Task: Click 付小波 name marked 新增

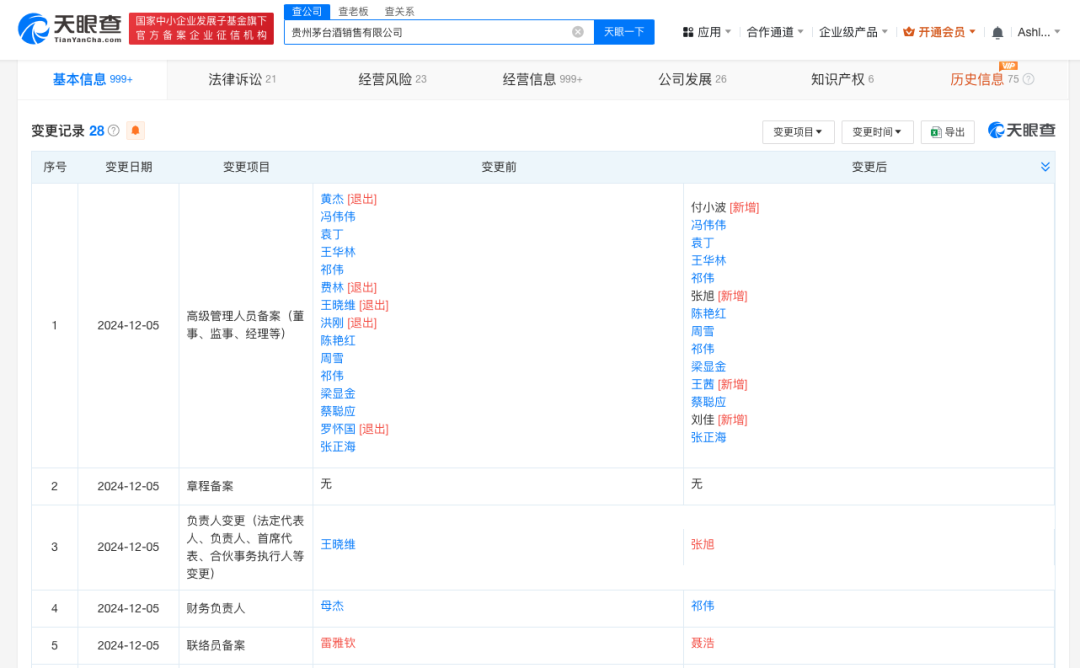Action: coord(708,207)
